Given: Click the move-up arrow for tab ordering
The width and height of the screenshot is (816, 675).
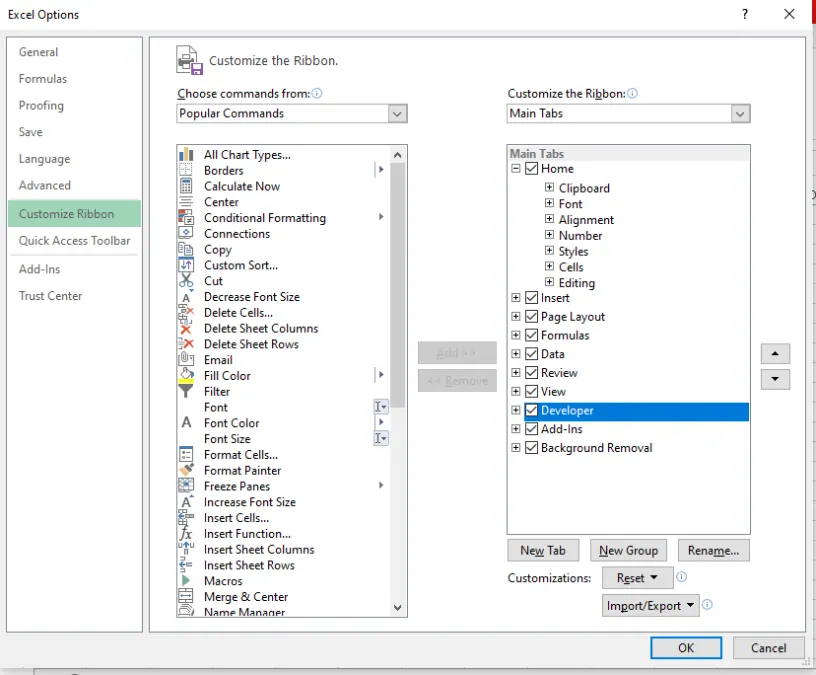Looking at the screenshot, I should click(x=775, y=353).
